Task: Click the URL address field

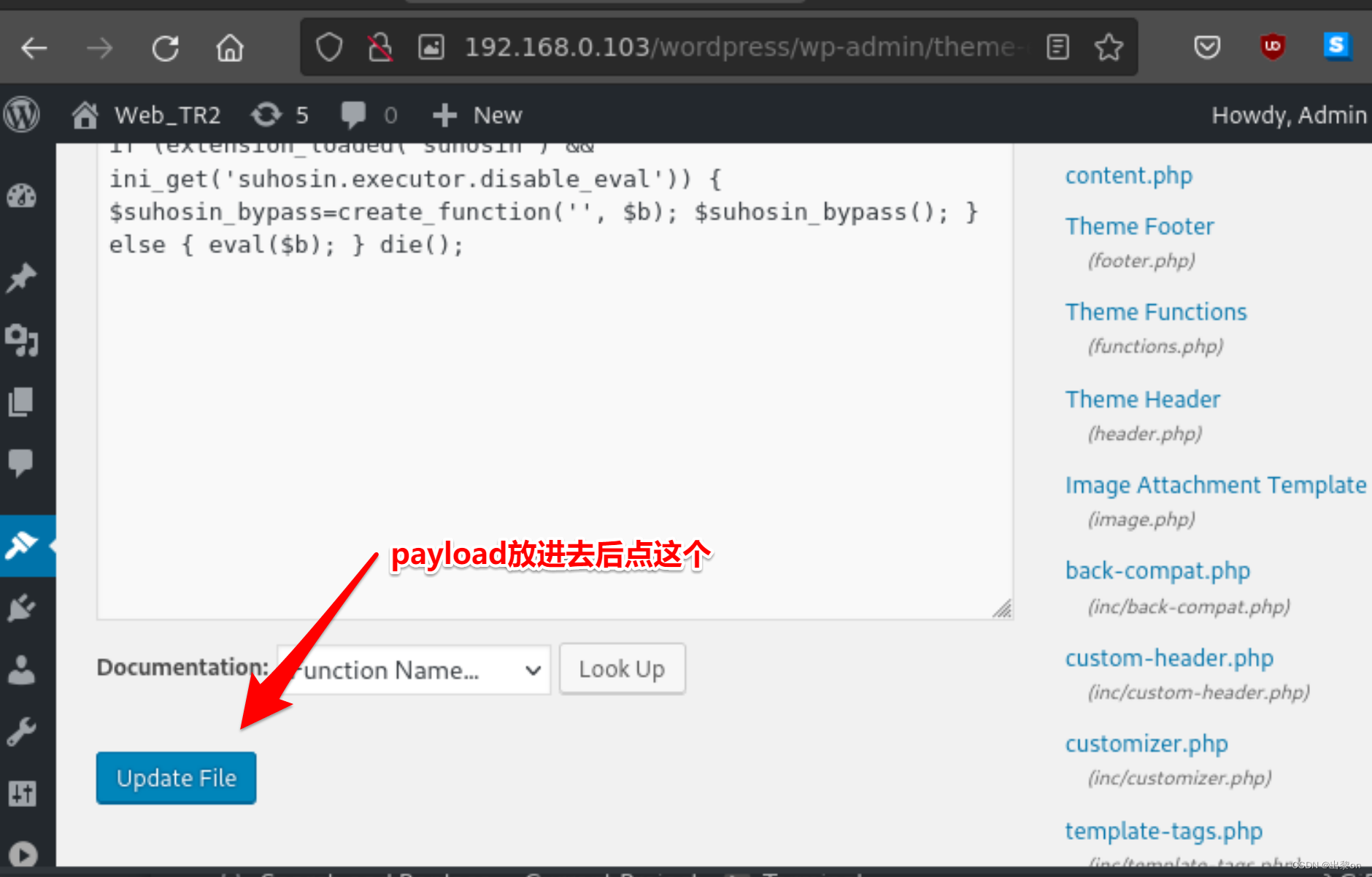Action: pyautogui.click(x=744, y=47)
